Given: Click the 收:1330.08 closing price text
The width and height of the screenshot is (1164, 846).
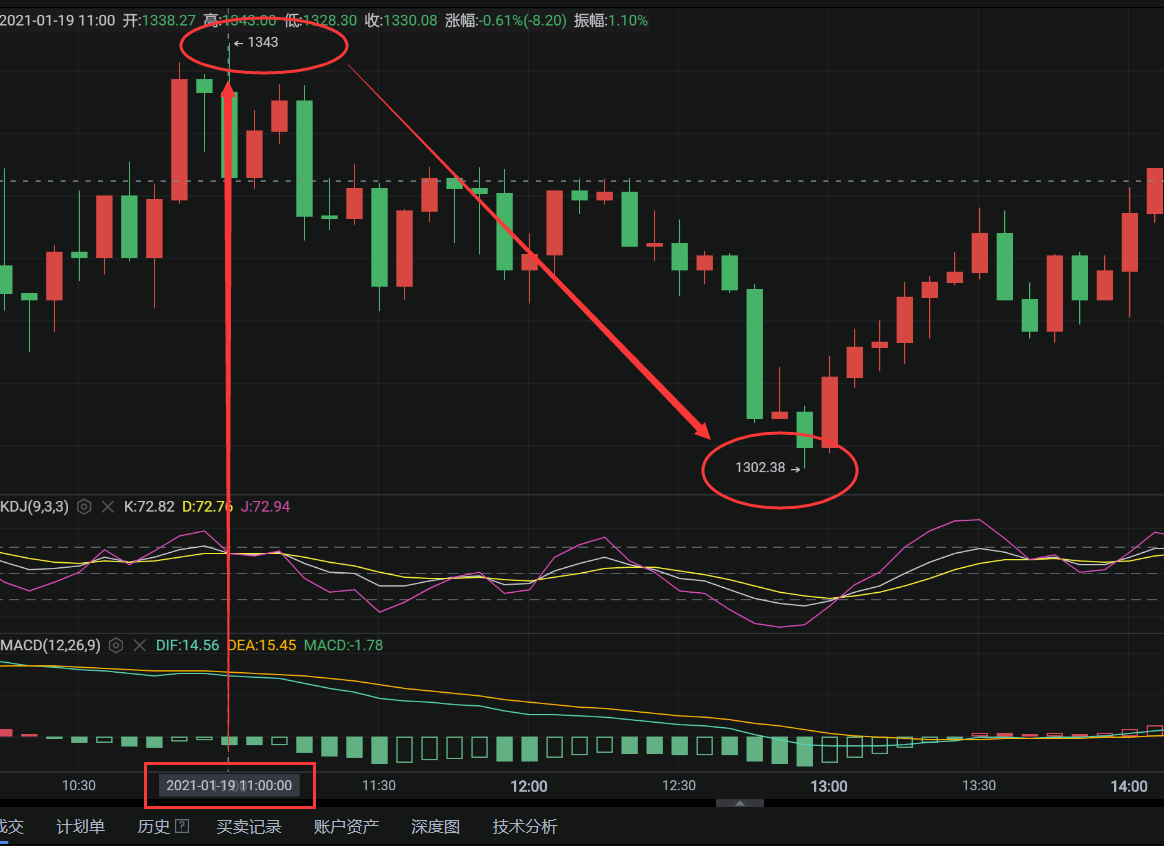Looking at the screenshot, I should pos(401,20).
